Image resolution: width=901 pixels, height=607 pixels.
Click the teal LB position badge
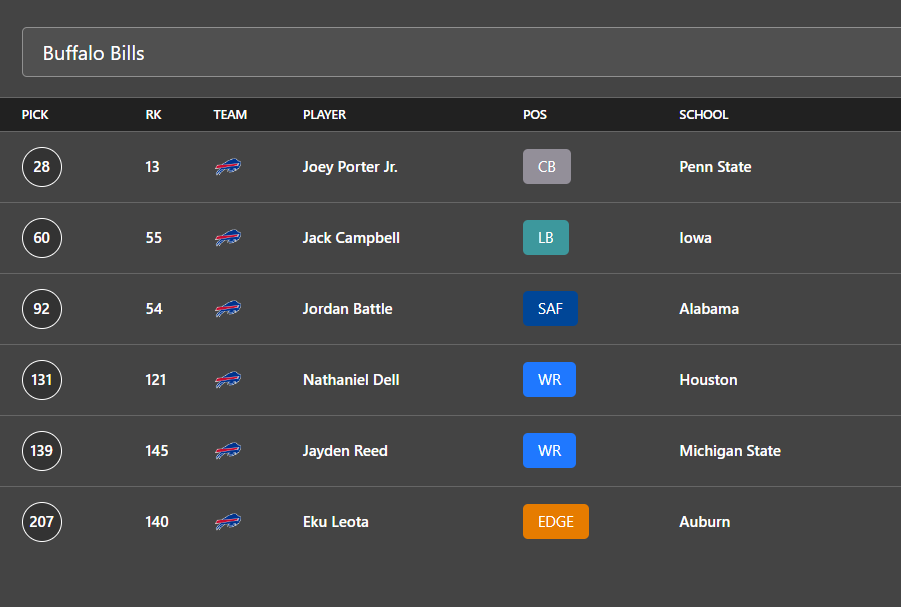546,237
